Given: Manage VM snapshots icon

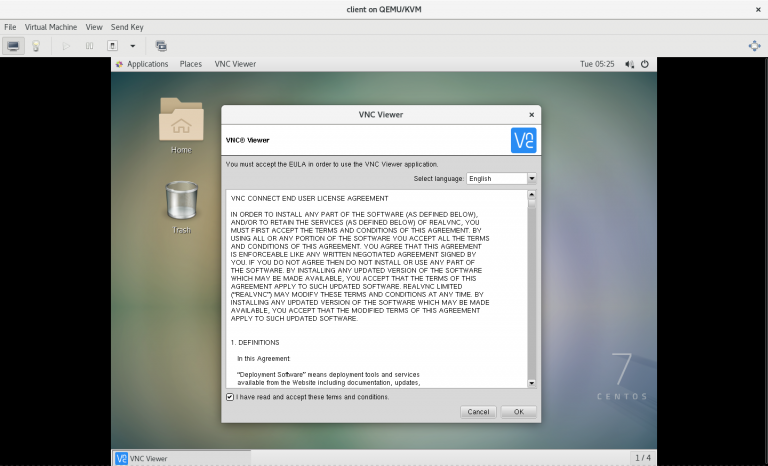Looking at the screenshot, I should 161,46.
